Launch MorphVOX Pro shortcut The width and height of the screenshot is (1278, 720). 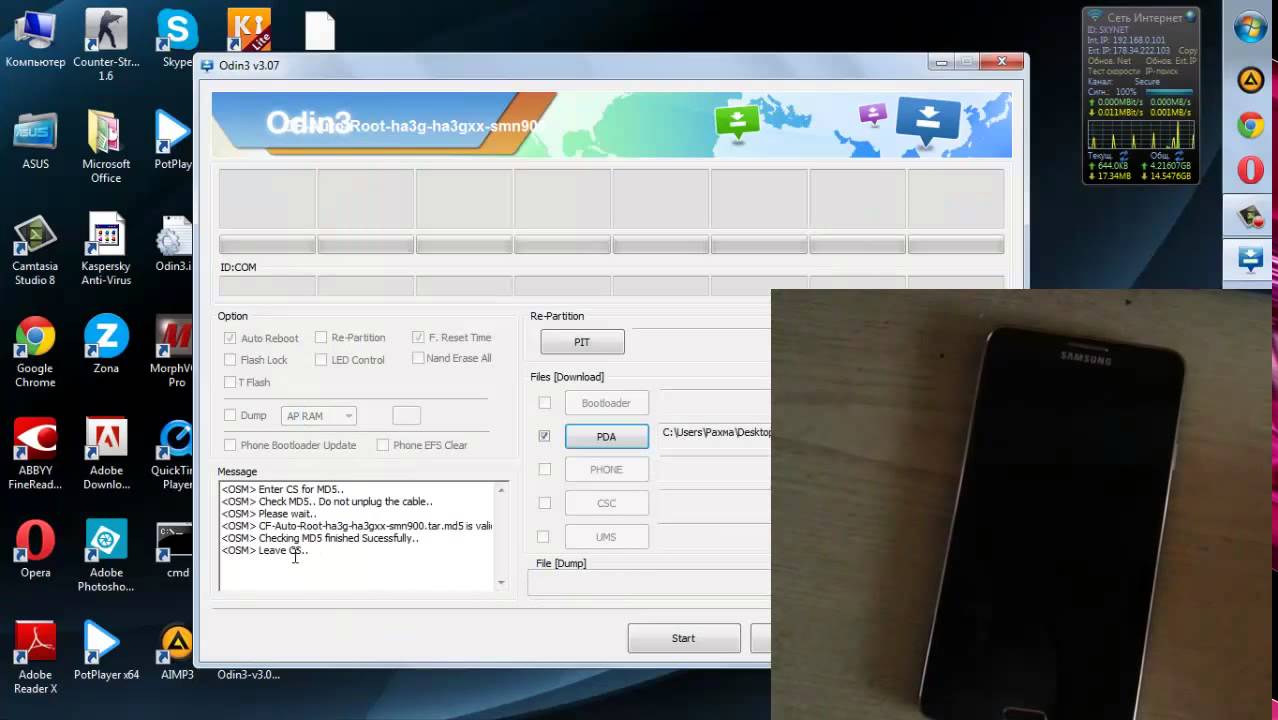click(175, 352)
